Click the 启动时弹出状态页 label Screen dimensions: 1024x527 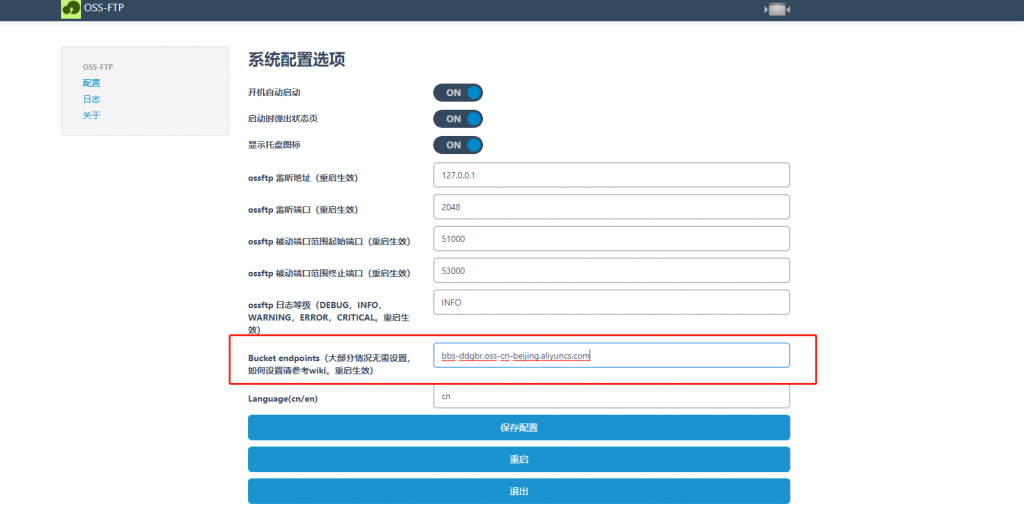click(283, 119)
